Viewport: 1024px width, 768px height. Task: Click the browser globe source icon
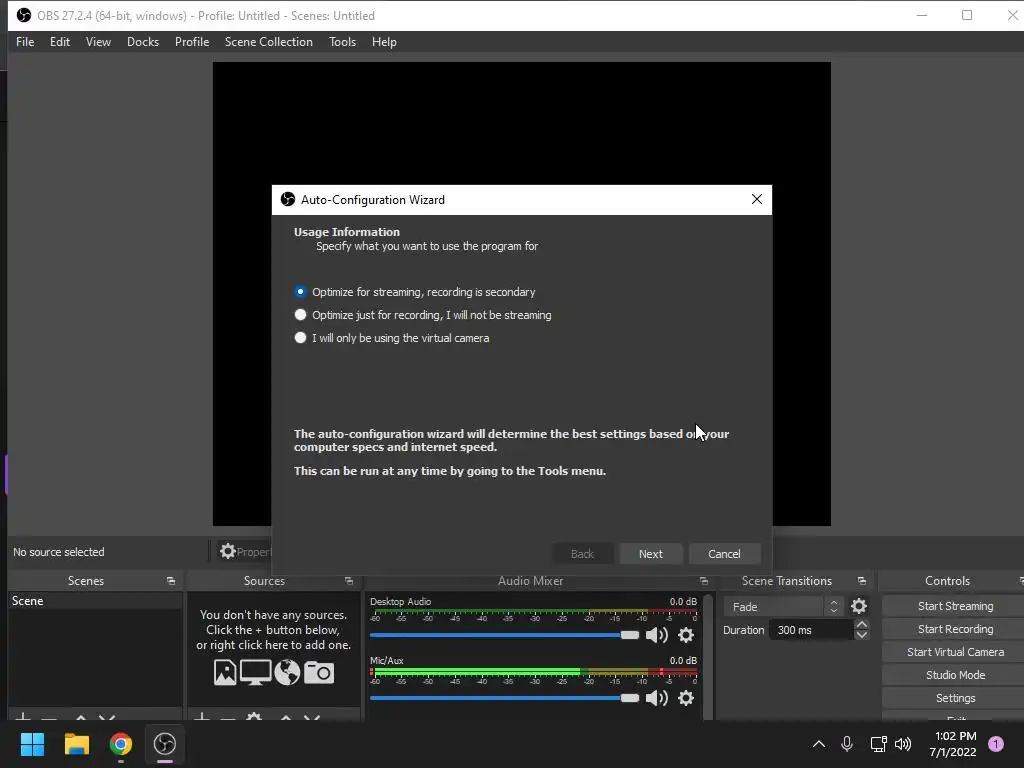pyautogui.click(x=287, y=673)
